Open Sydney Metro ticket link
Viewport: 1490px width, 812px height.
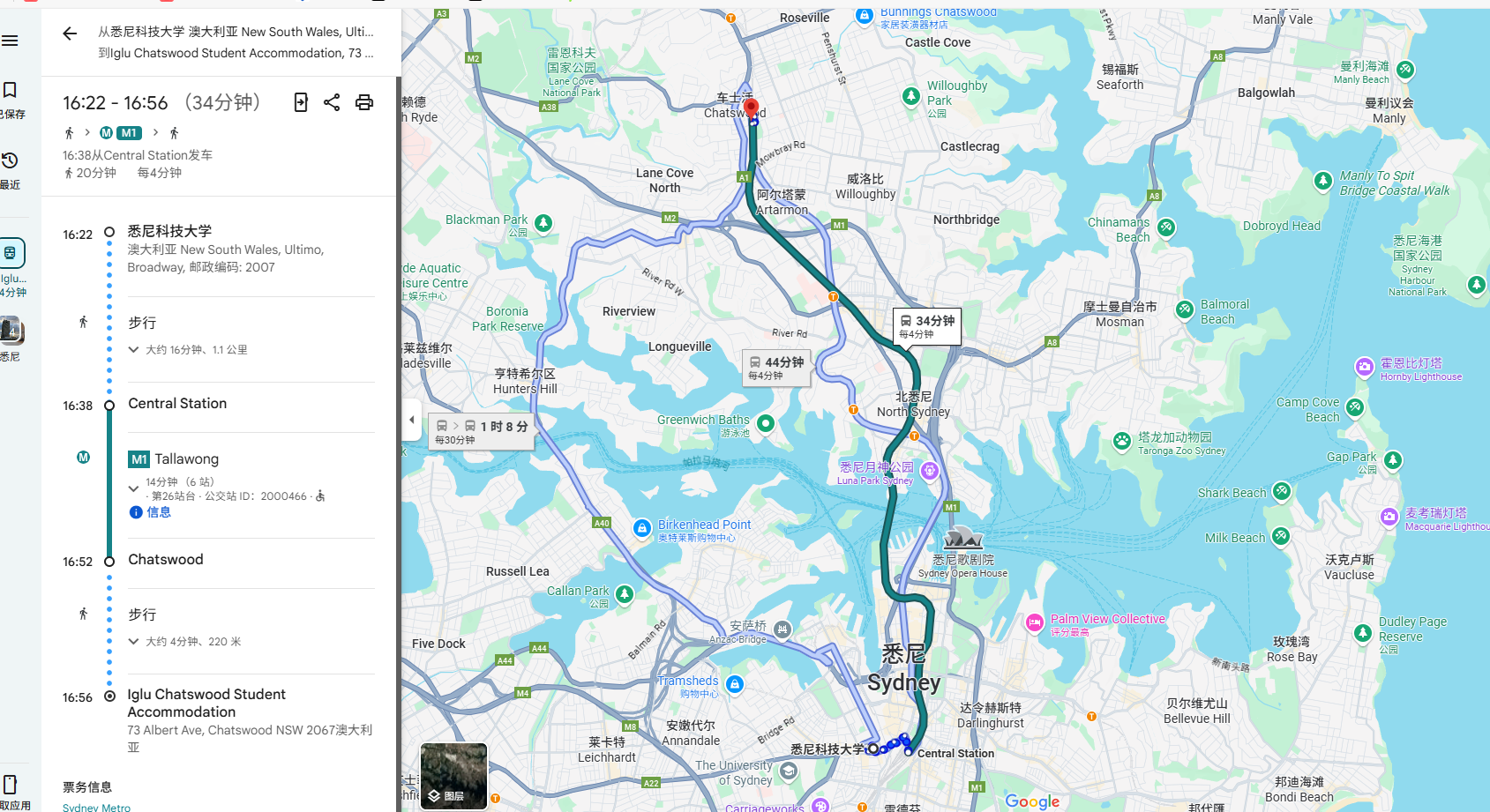click(96, 808)
